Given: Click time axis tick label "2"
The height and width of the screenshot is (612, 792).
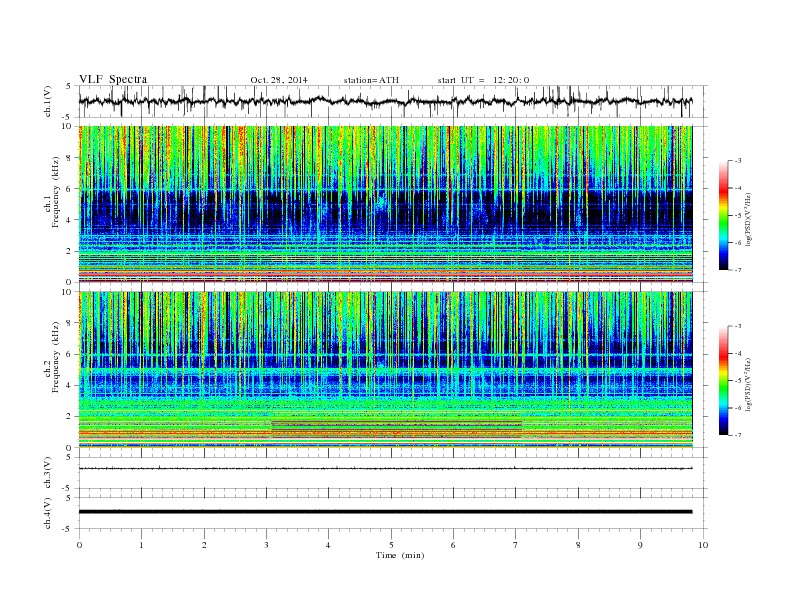Looking at the screenshot, I should [204, 545].
